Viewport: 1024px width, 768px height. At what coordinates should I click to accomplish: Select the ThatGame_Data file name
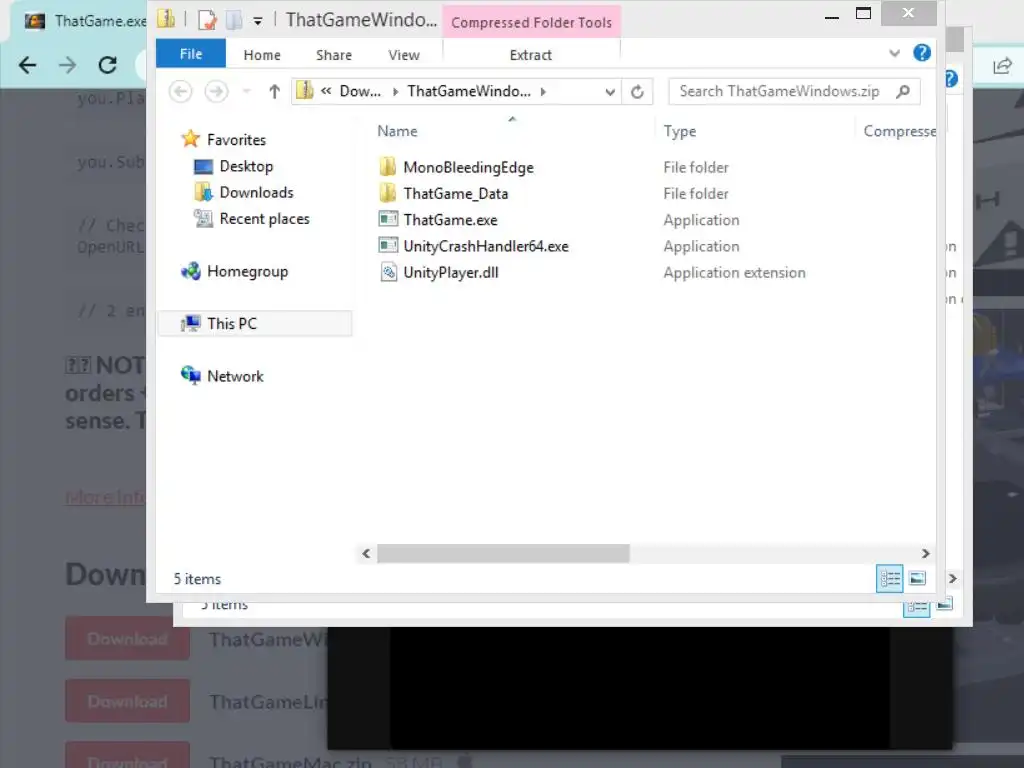click(x=456, y=194)
